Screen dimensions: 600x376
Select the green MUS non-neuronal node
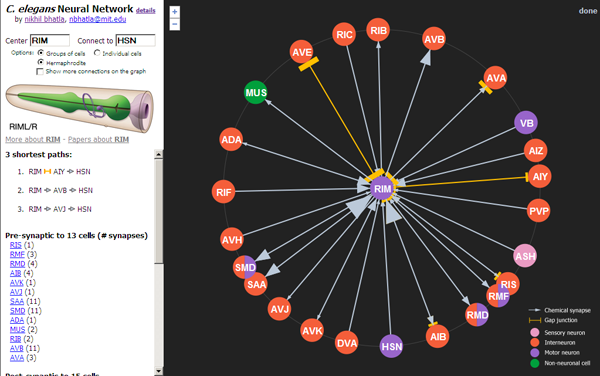click(256, 93)
